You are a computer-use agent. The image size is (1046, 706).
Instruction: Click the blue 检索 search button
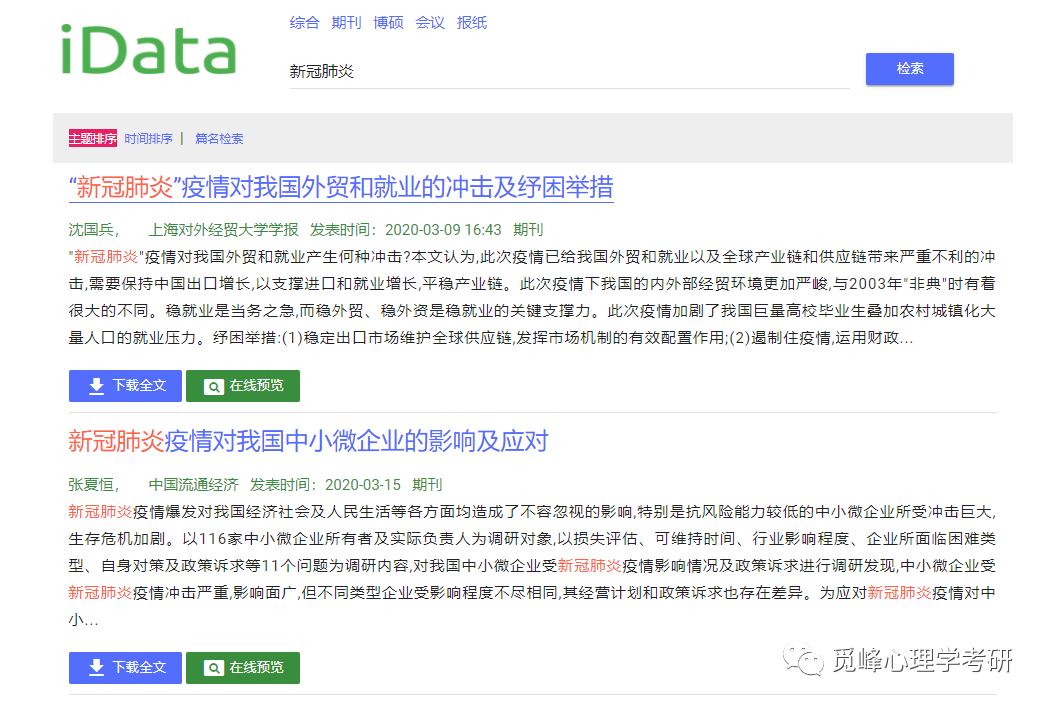coord(909,69)
